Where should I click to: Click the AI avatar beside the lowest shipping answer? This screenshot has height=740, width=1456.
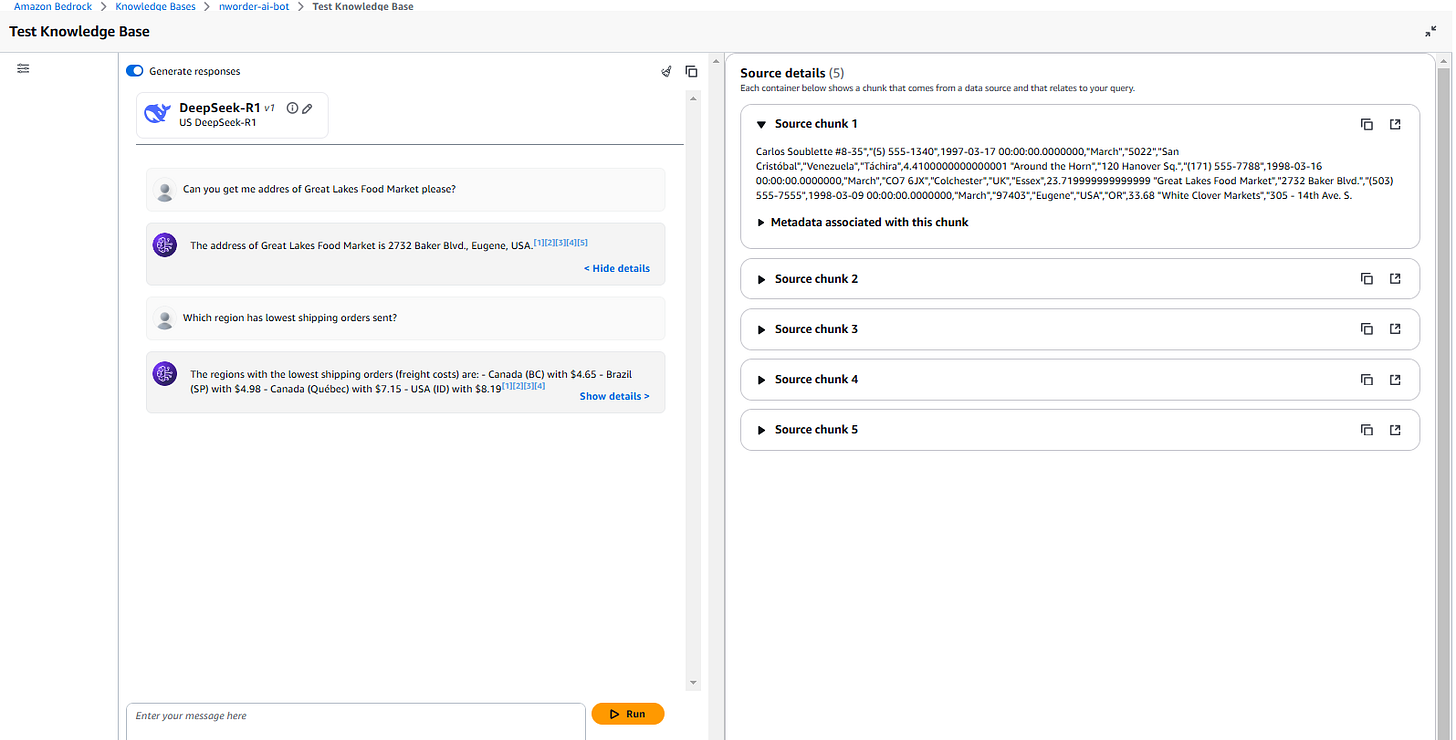(x=165, y=374)
